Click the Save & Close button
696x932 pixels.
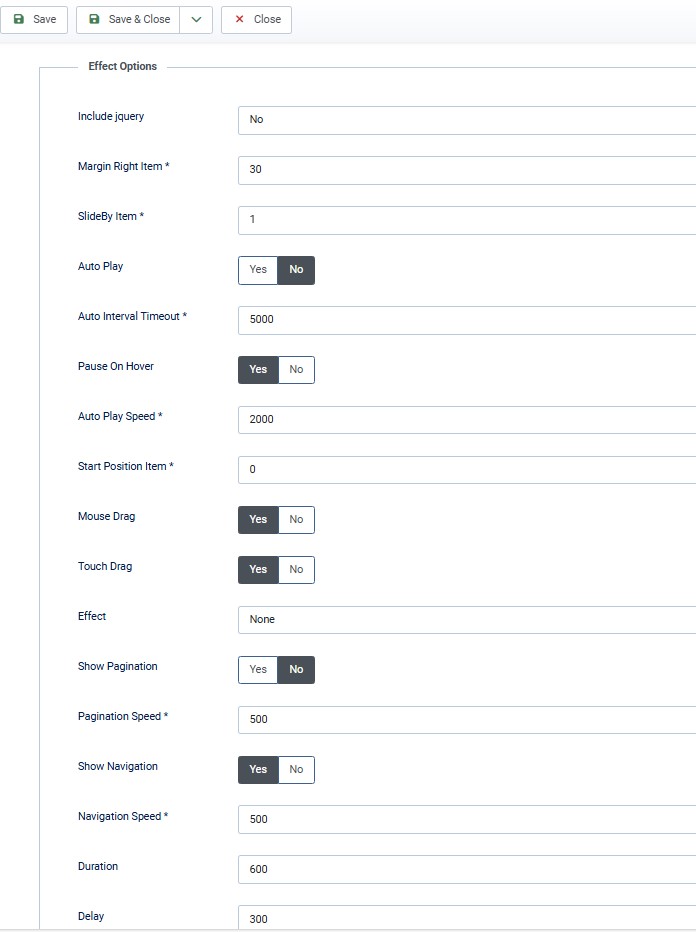tap(129, 19)
